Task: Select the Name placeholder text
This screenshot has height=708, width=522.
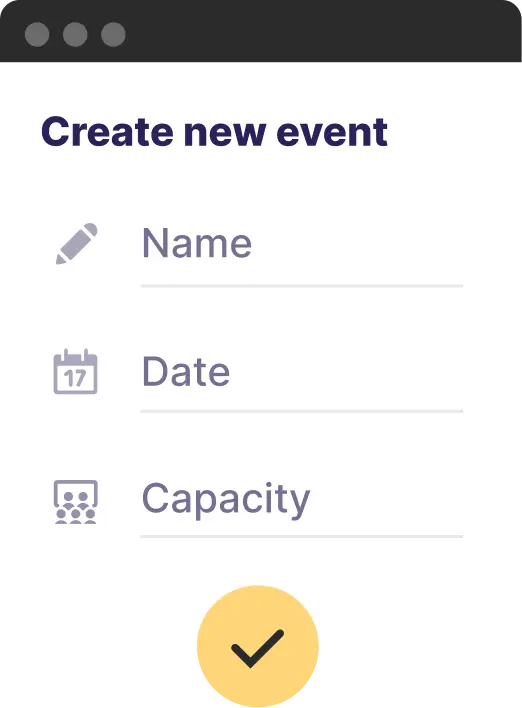Action: [x=197, y=243]
